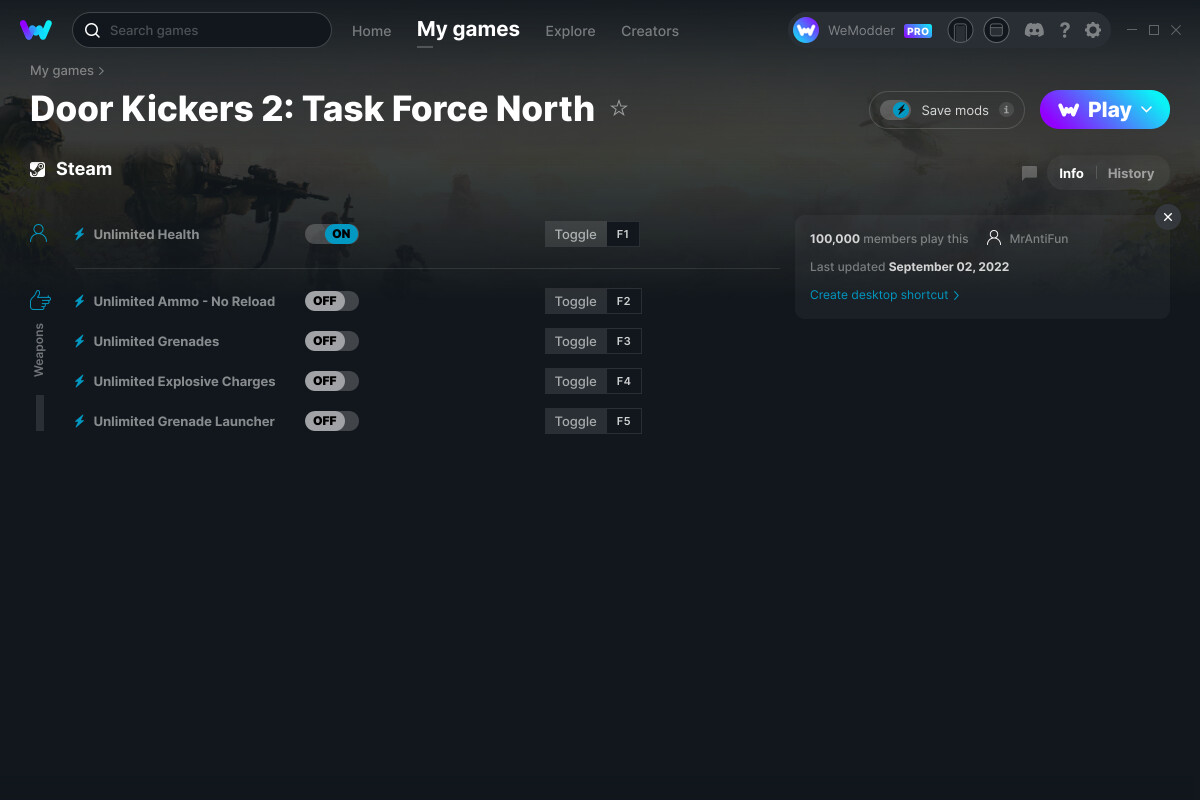
Task: Open the comments chat icon
Action: click(x=1029, y=173)
